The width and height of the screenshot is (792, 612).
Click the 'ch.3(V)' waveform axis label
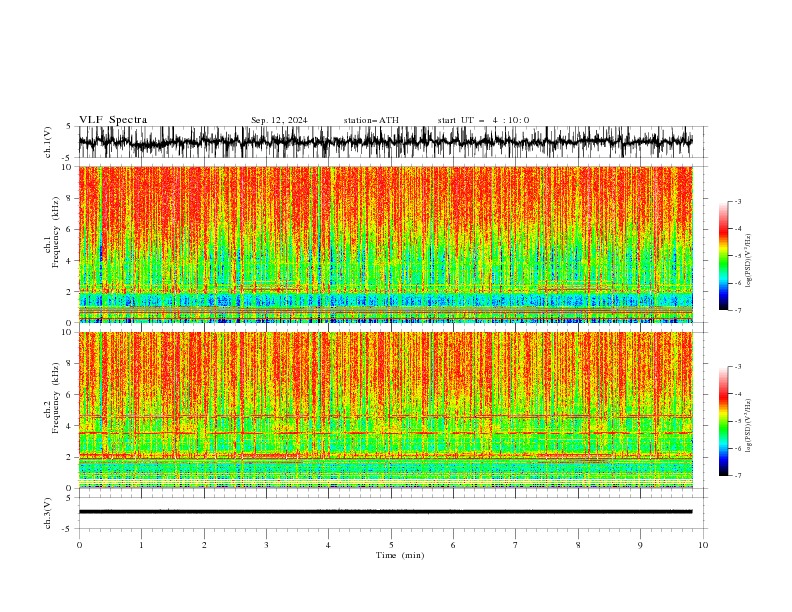click(48, 513)
